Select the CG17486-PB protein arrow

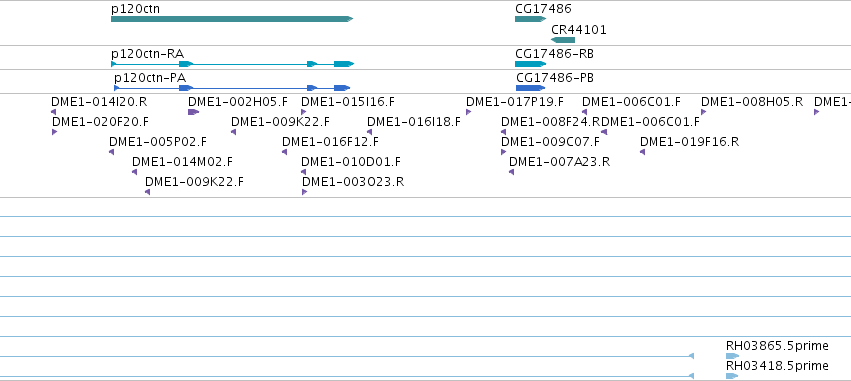point(530,88)
